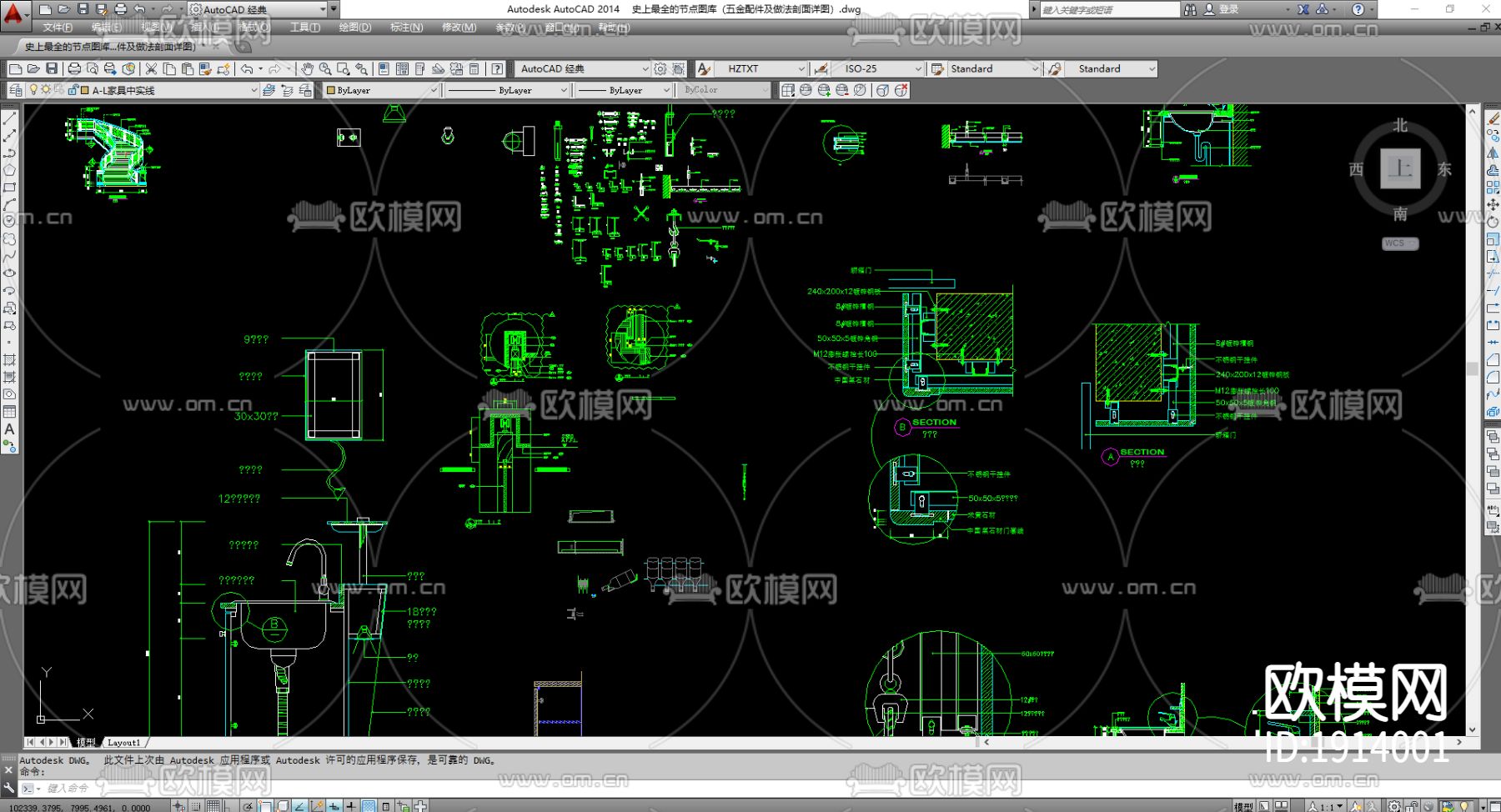Screen dimensions: 1501x812
Task: Select the Line drawing tool
Action: click(x=9, y=118)
